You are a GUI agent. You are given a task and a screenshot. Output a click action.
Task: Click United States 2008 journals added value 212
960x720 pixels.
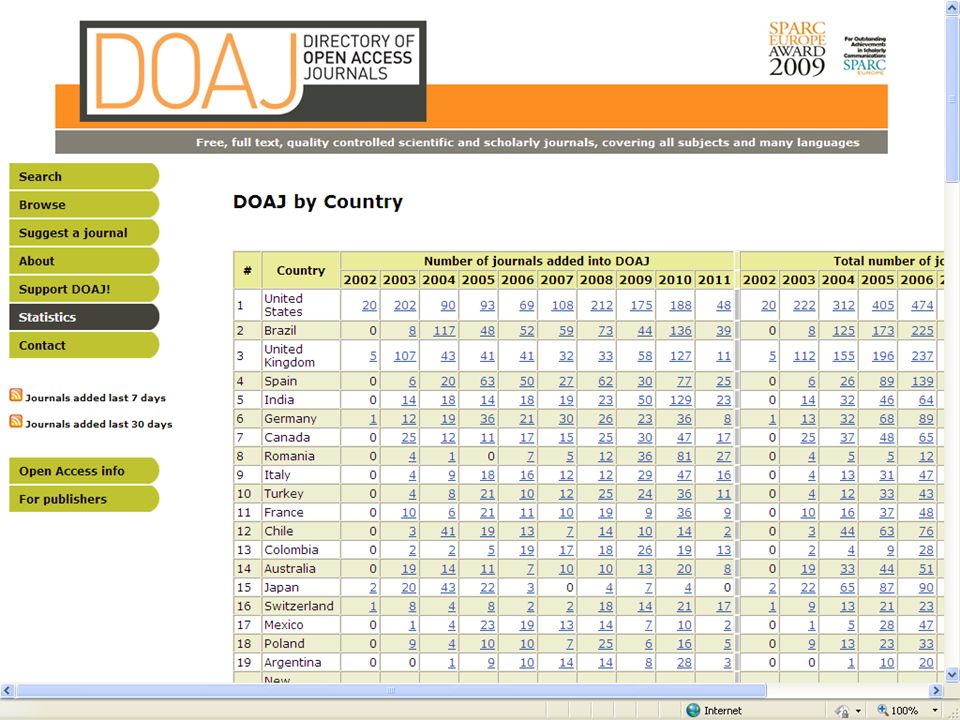coord(602,305)
